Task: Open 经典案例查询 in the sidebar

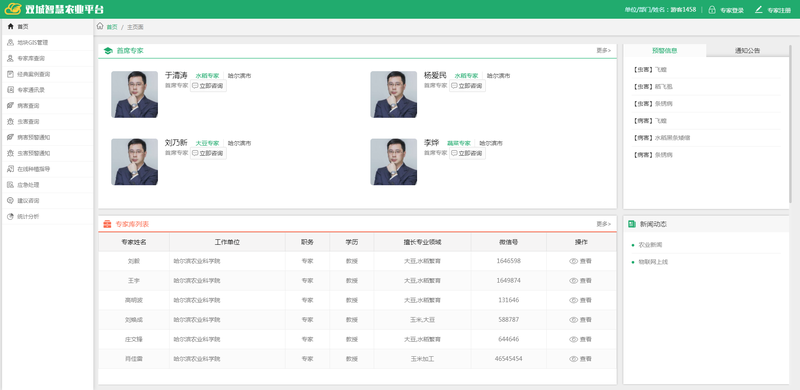Action: (47, 74)
